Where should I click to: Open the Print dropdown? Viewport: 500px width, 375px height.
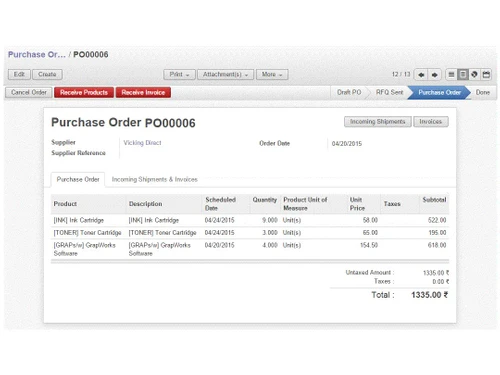pos(179,74)
